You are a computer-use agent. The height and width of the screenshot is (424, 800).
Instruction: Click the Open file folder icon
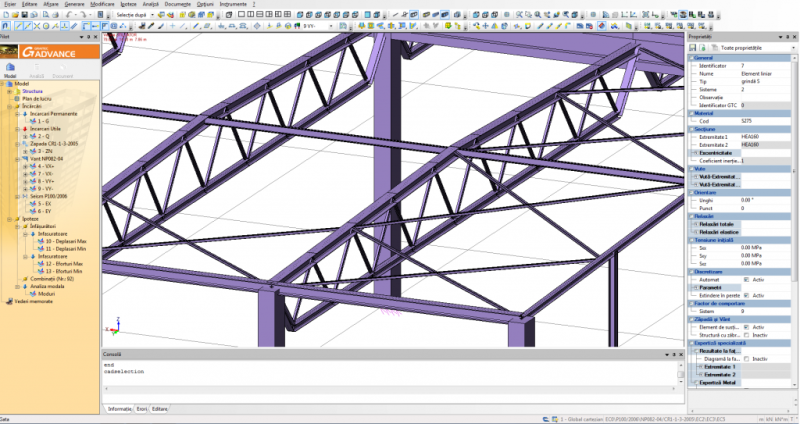14,16
